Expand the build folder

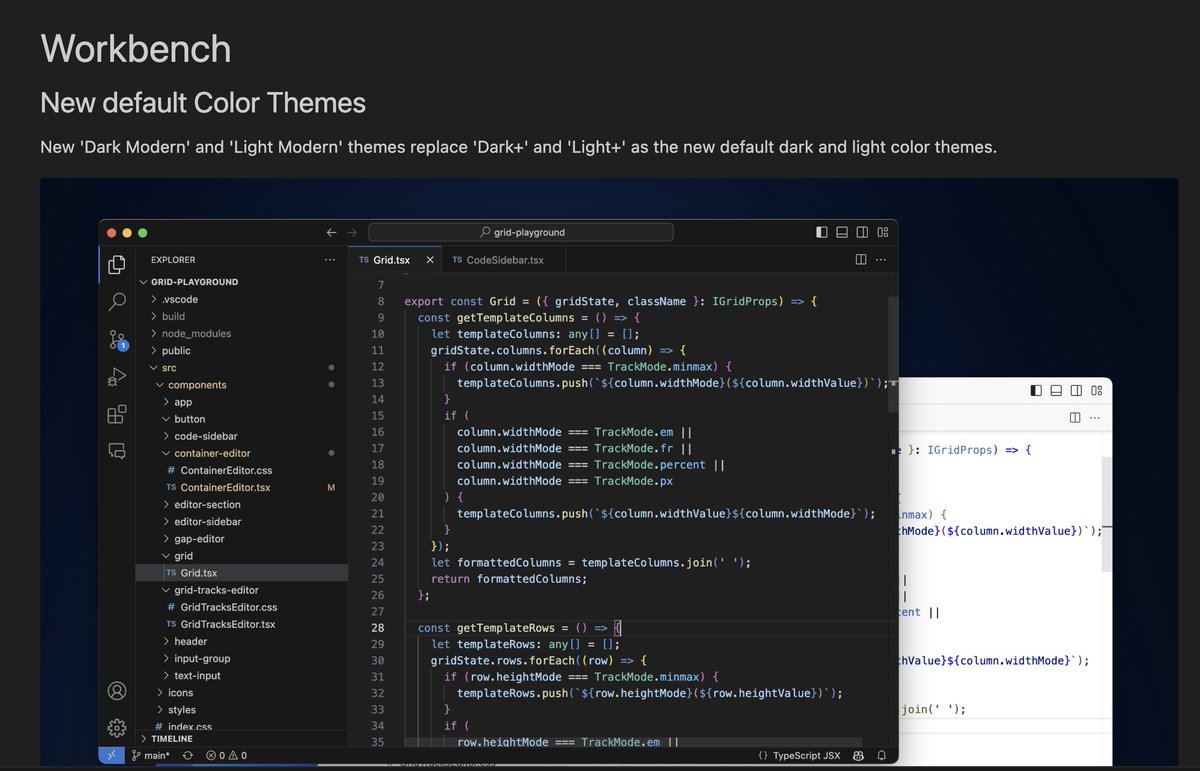pos(241,316)
